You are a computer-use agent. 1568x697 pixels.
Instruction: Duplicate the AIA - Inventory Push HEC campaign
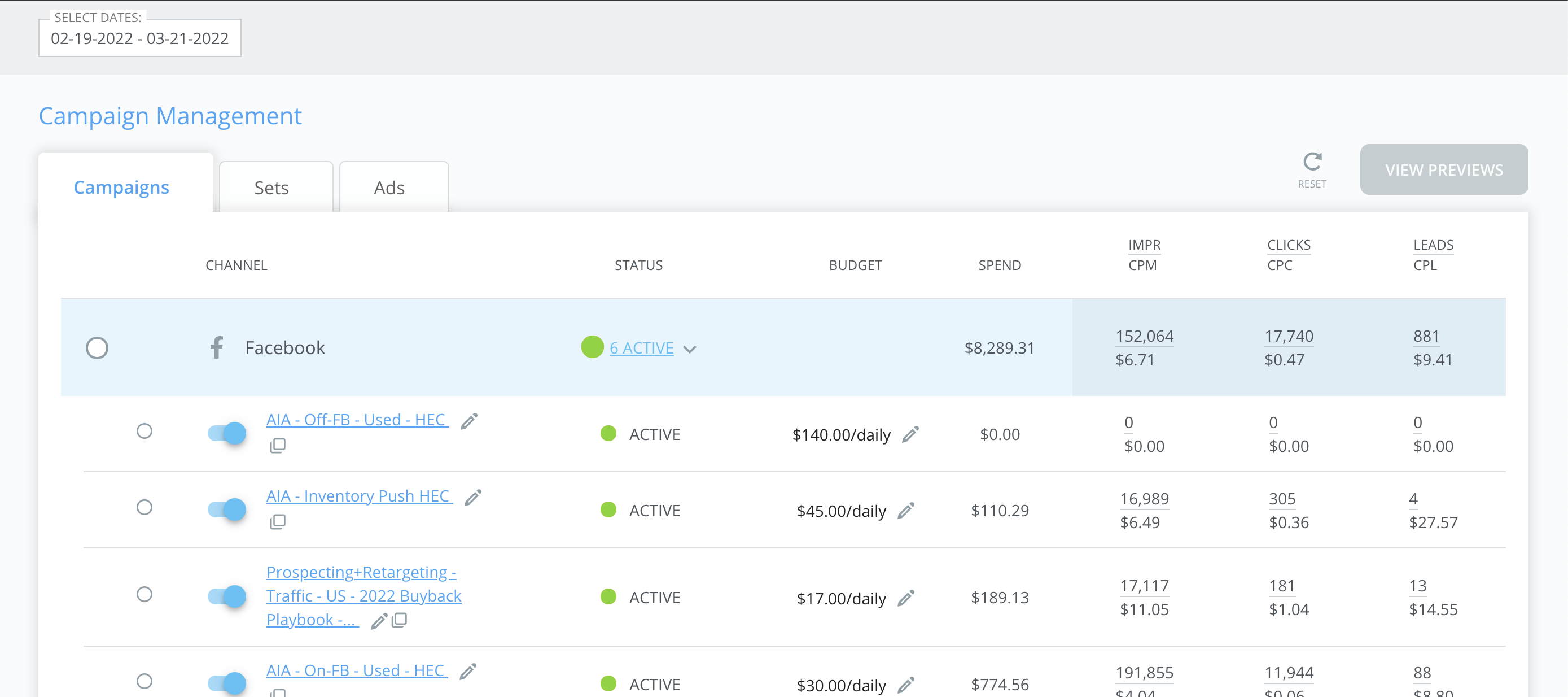[278, 521]
